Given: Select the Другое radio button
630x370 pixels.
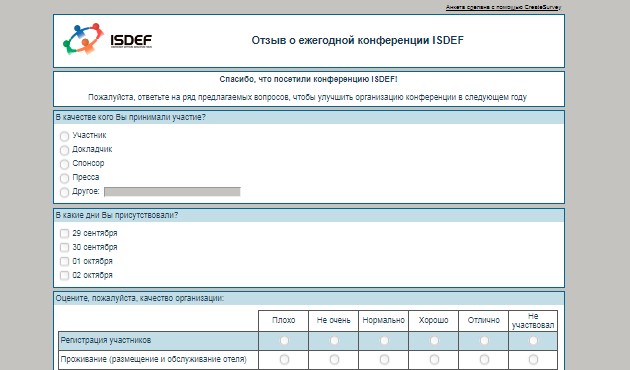Looking at the screenshot, I should pos(64,192).
